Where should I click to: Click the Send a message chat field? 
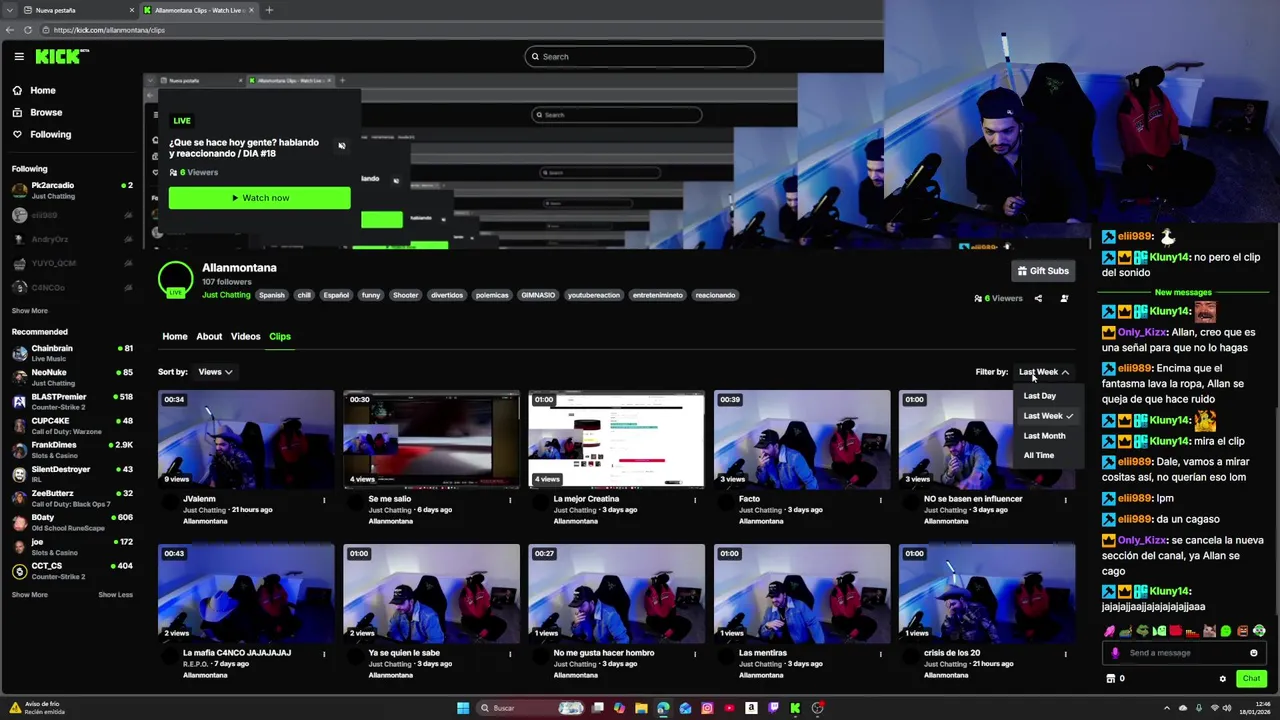point(1182,653)
